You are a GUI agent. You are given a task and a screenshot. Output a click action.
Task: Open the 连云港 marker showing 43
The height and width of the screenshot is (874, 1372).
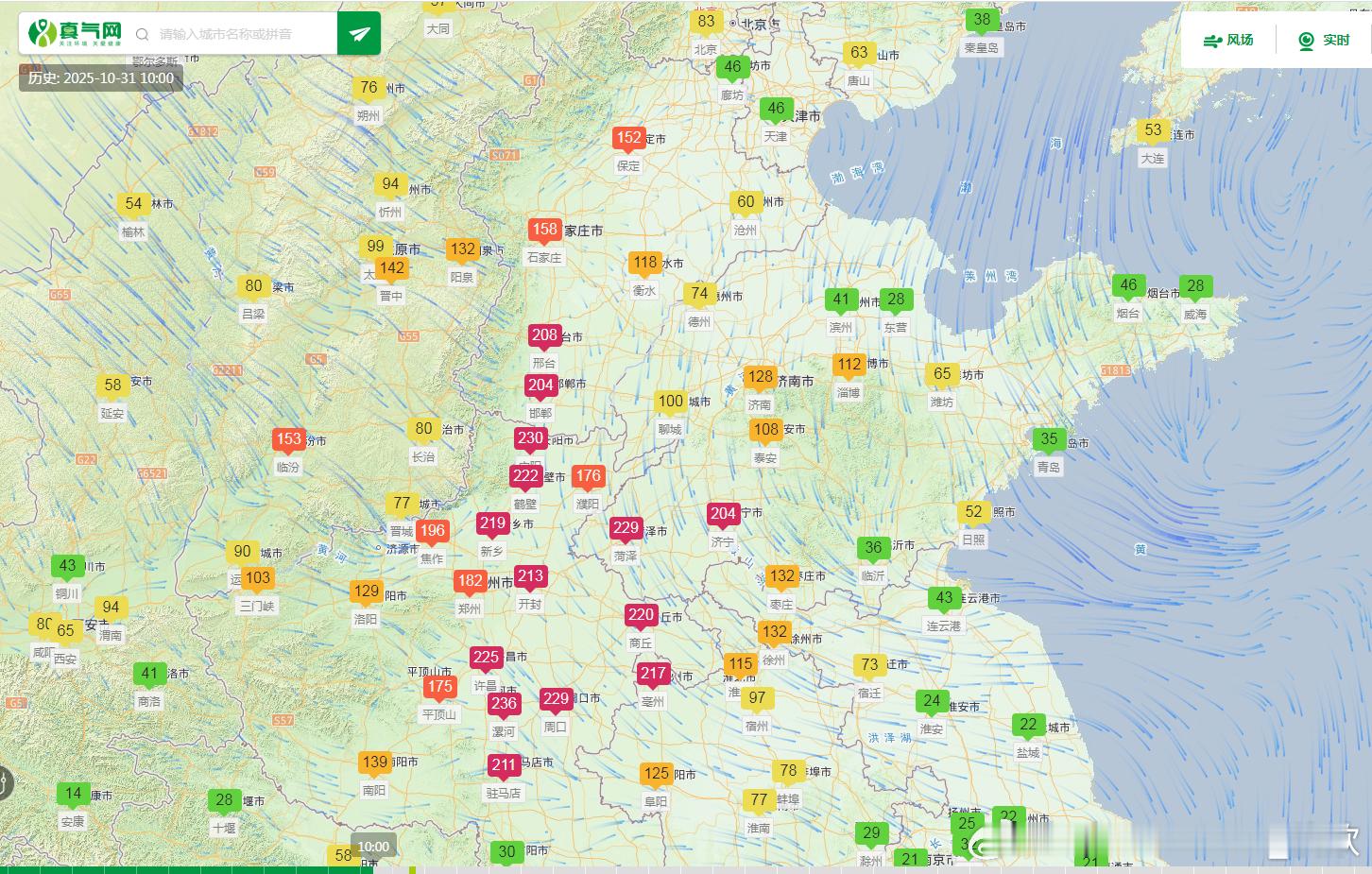(x=944, y=599)
